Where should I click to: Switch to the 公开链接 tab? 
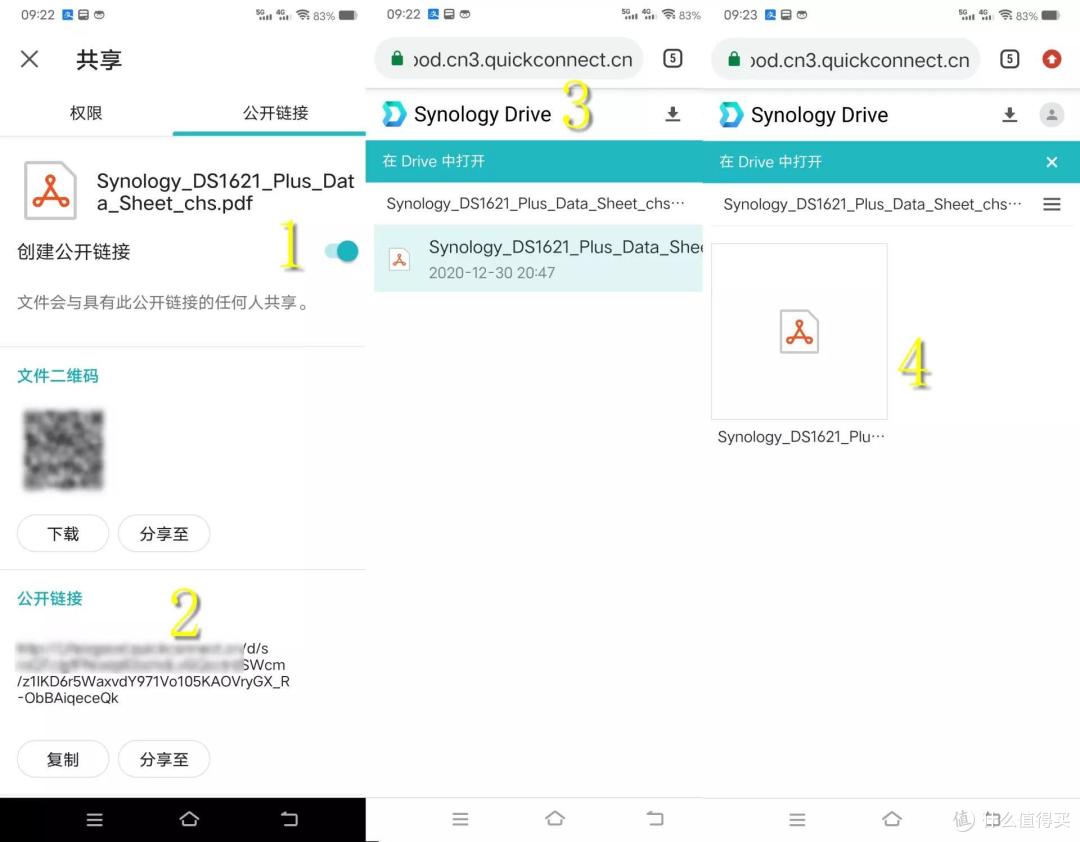click(276, 113)
